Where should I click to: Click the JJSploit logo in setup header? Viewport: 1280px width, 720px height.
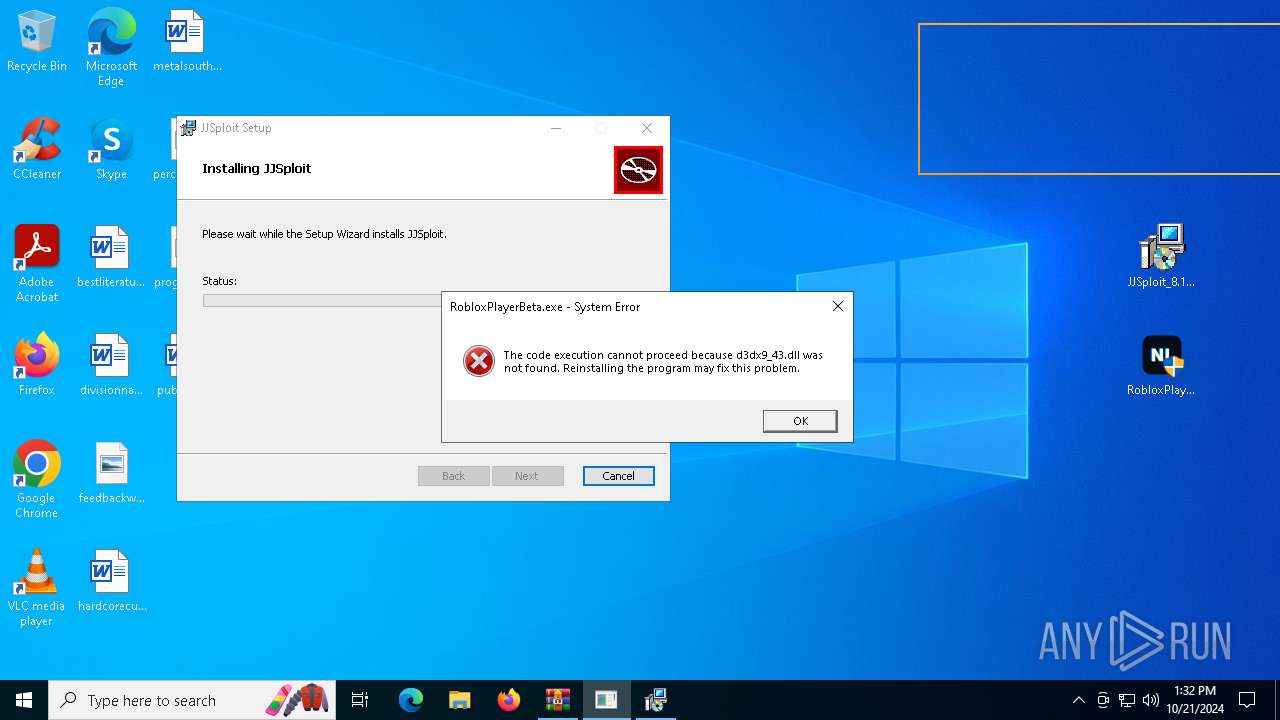point(638,170)
